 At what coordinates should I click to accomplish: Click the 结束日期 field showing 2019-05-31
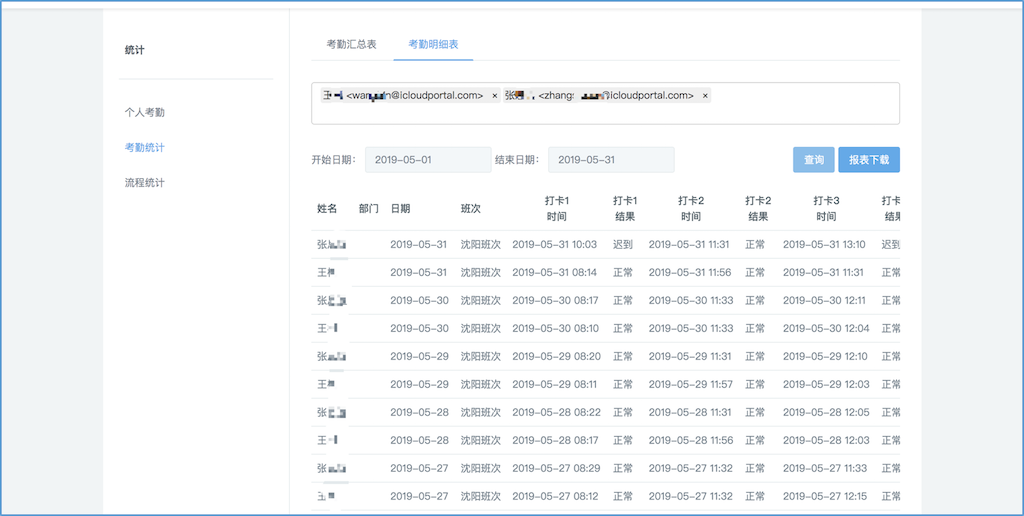pos(611,160)
